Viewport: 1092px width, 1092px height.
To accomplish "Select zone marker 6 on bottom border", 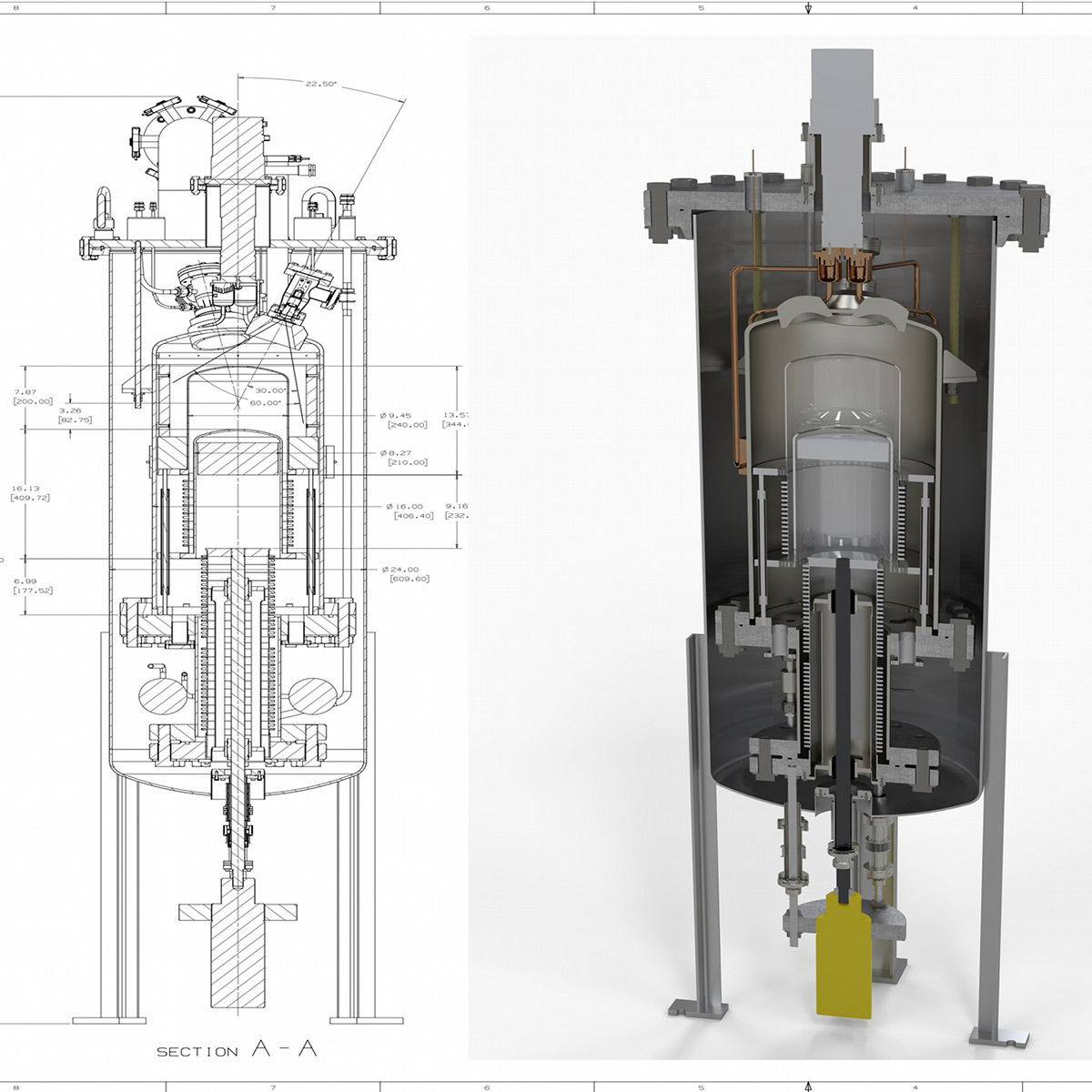I will pyautogui.click(x=488, y=1087).
